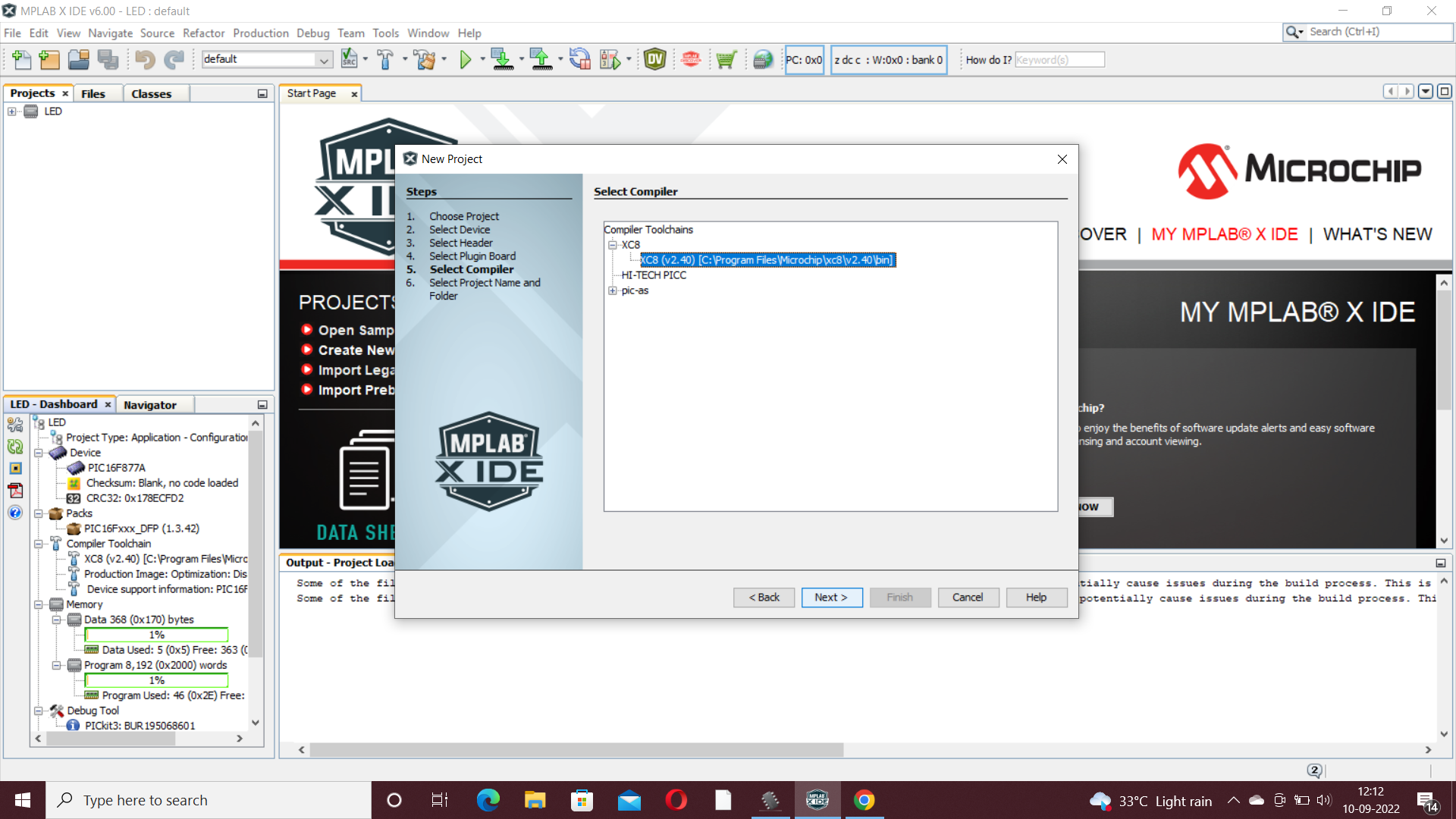Click the New Project toolbar icon
This screenshot has height=819, width=1456.
click(49, 59)
